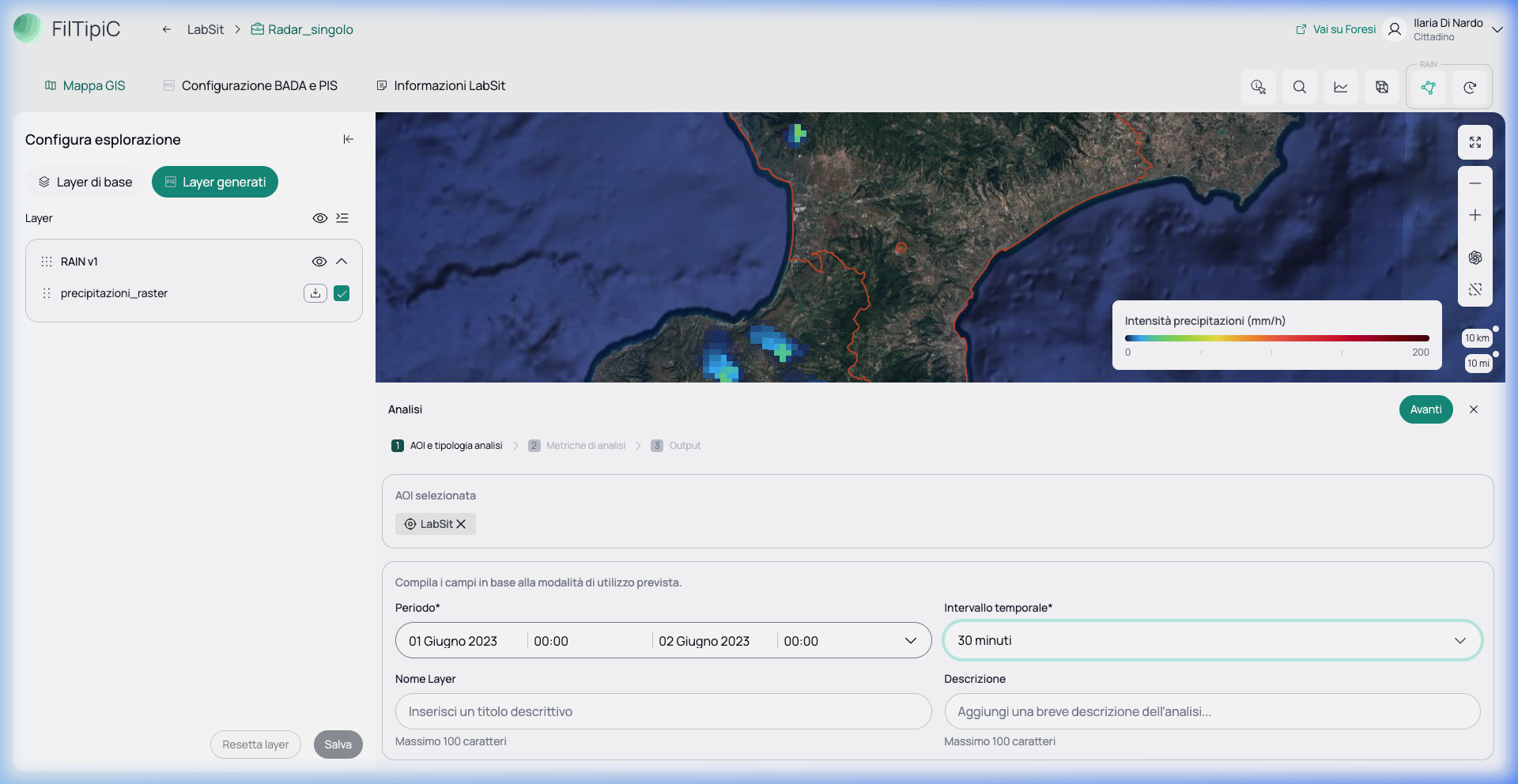Uncheck the precipitazioni_raster layer checkbox
The height and width of the screenshot is (784, 1518).
click(x=342, y=293)
